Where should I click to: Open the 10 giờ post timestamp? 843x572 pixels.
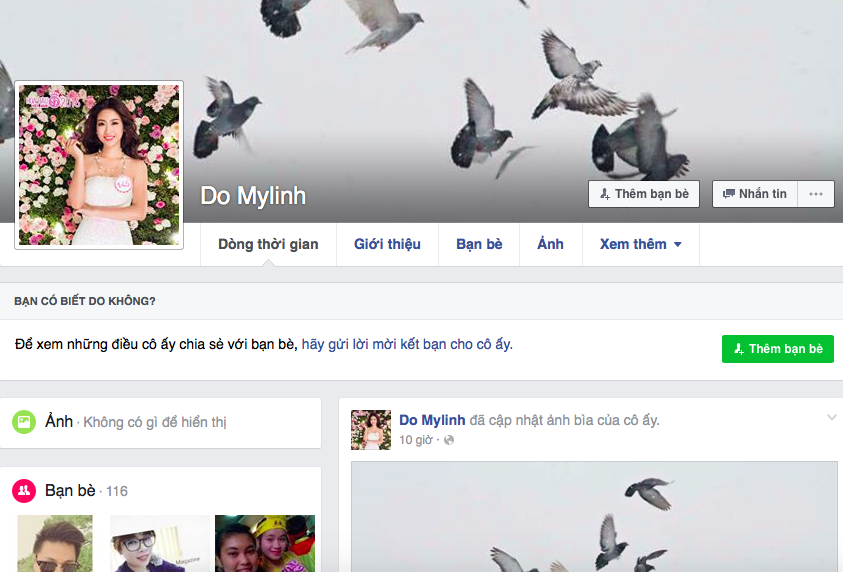coord(416,440)
